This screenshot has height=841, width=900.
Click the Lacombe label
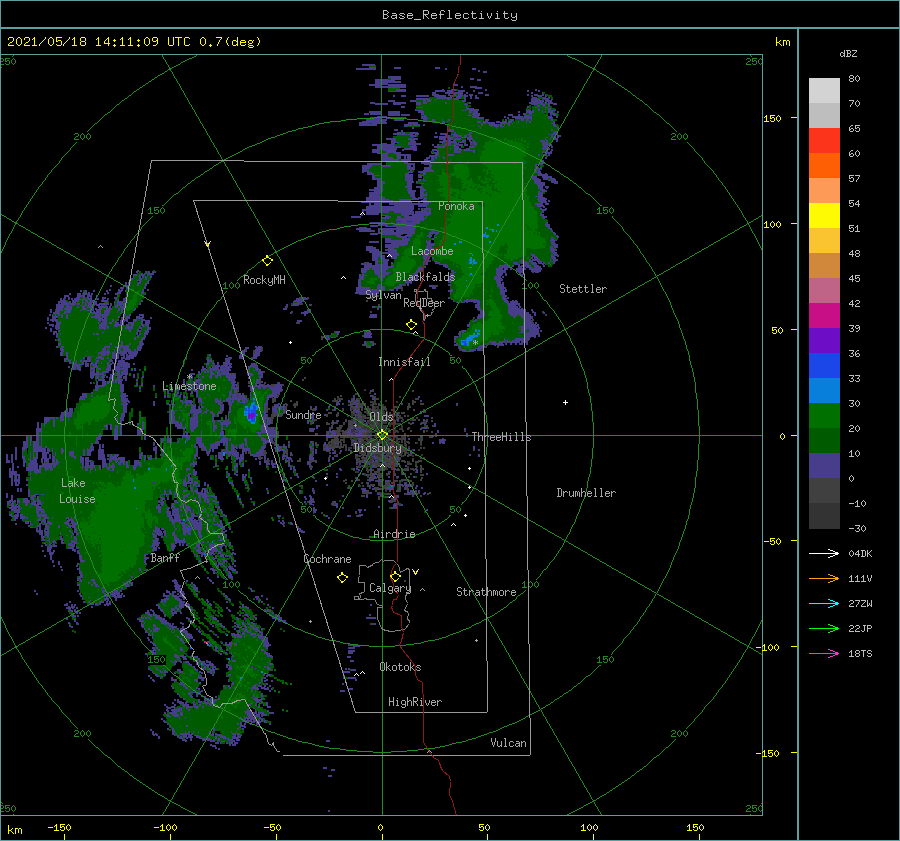coord(432,251)
